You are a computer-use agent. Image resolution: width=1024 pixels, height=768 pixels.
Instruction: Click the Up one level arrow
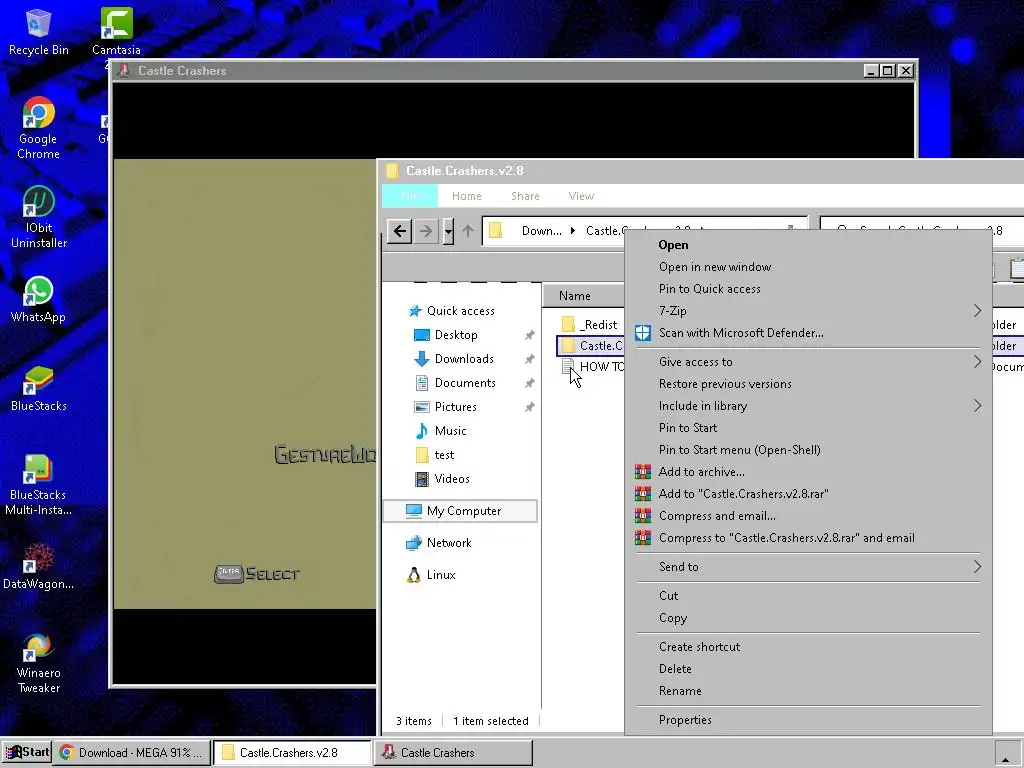(x=468, y=231)
